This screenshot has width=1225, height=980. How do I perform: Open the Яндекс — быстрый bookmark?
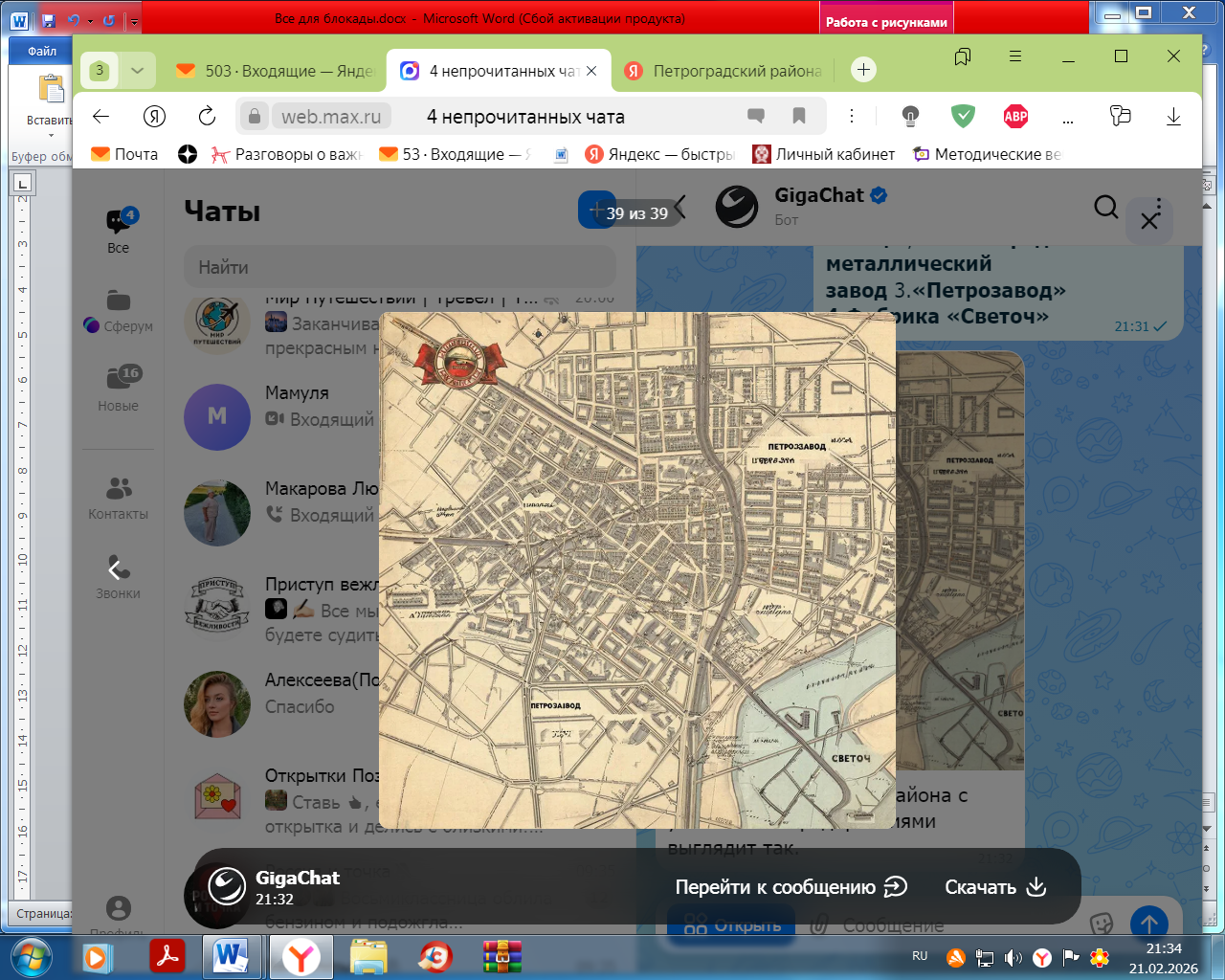pyautogui.click(x=660, y=154)
